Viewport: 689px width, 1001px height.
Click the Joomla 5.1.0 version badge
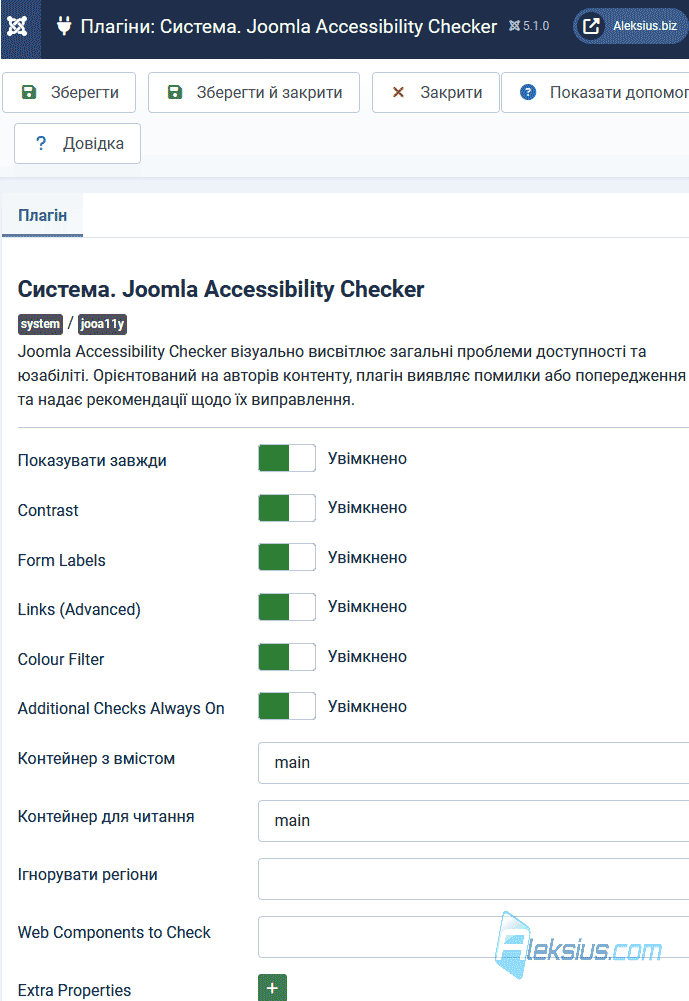(x=529, y=26)
